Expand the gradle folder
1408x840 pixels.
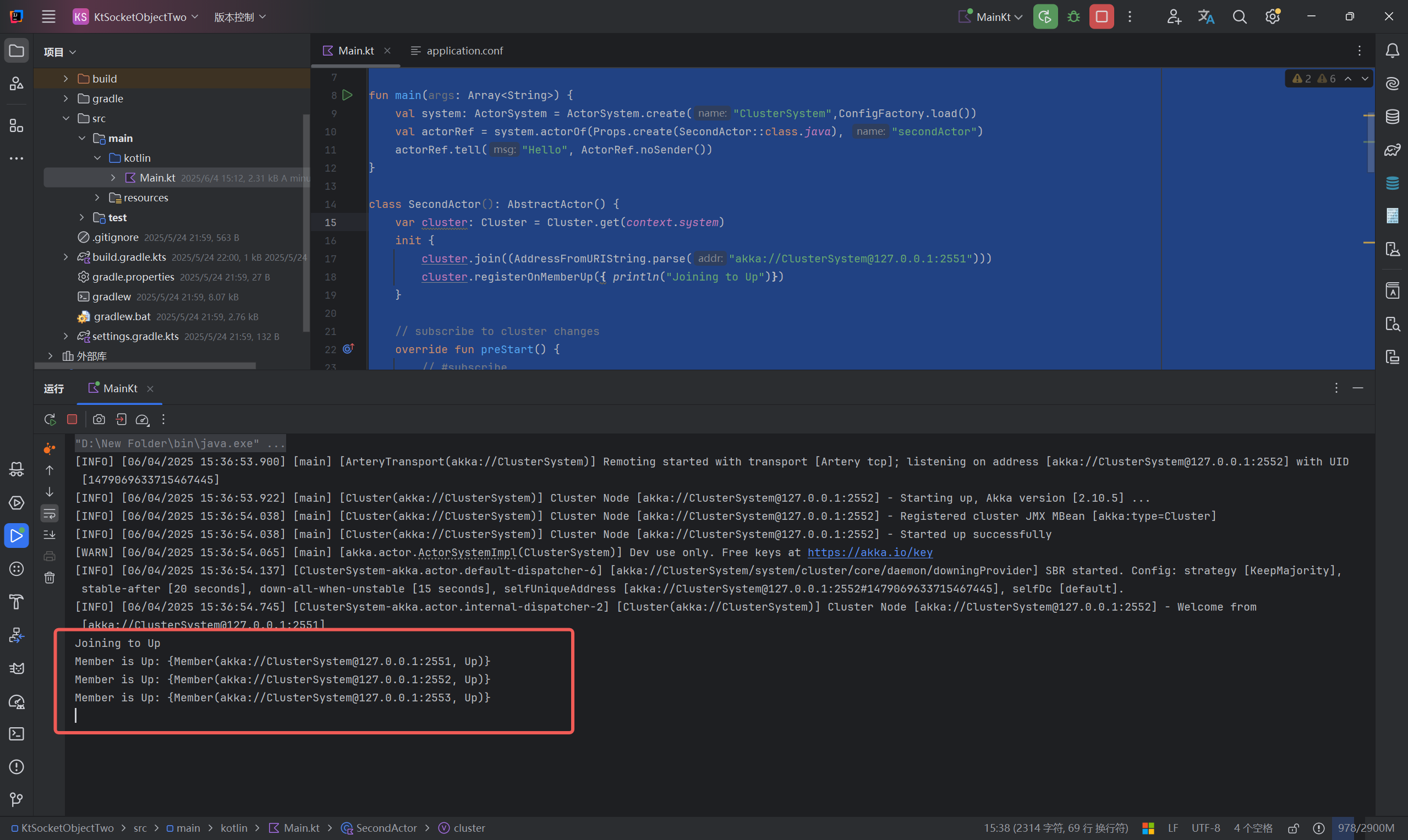(65, 98)
